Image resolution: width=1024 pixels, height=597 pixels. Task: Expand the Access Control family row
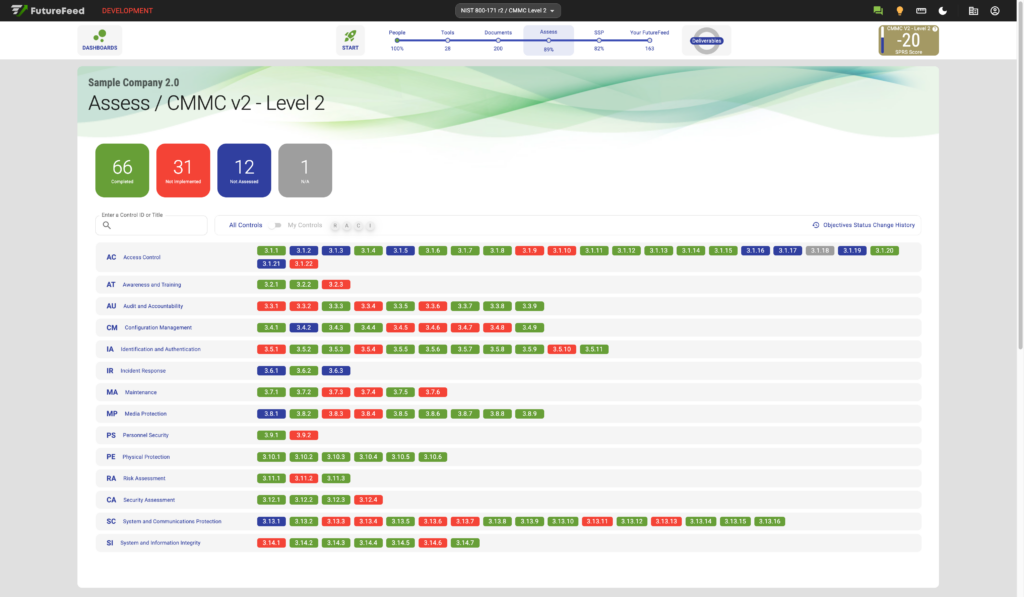click(x=508, y=257)
